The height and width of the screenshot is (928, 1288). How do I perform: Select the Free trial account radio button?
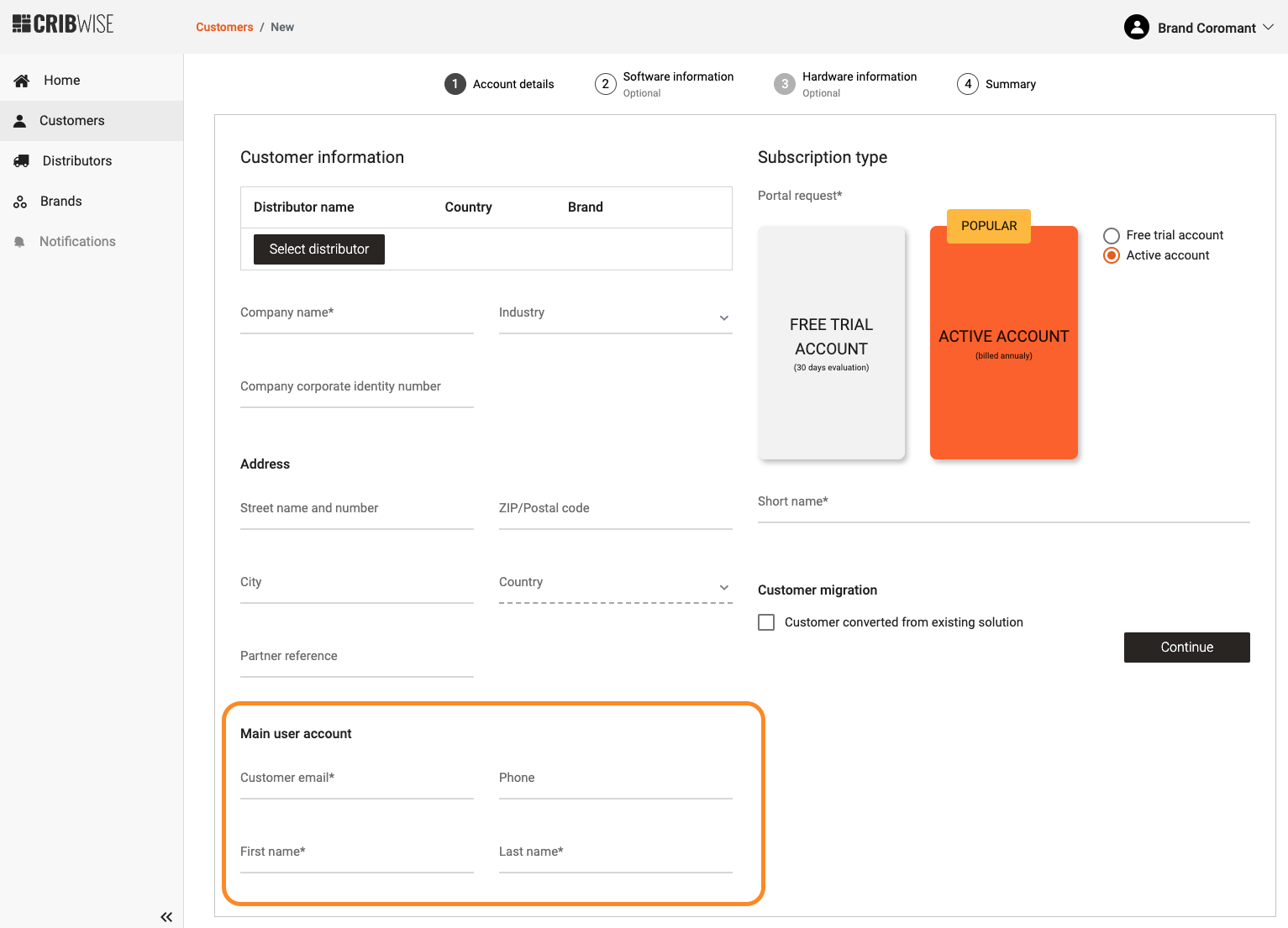[1112, 236]
